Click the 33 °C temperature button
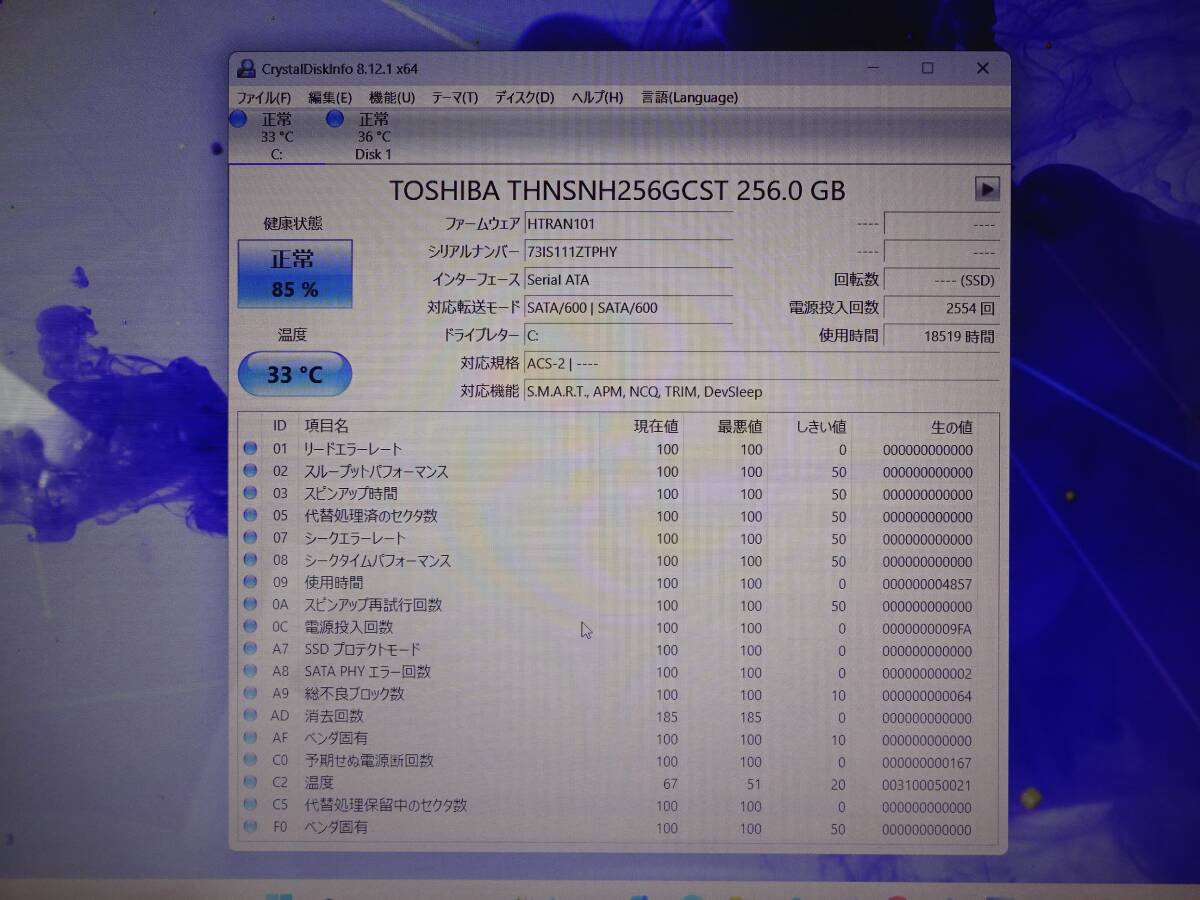The image size is (1200, 900). (295, 375)
